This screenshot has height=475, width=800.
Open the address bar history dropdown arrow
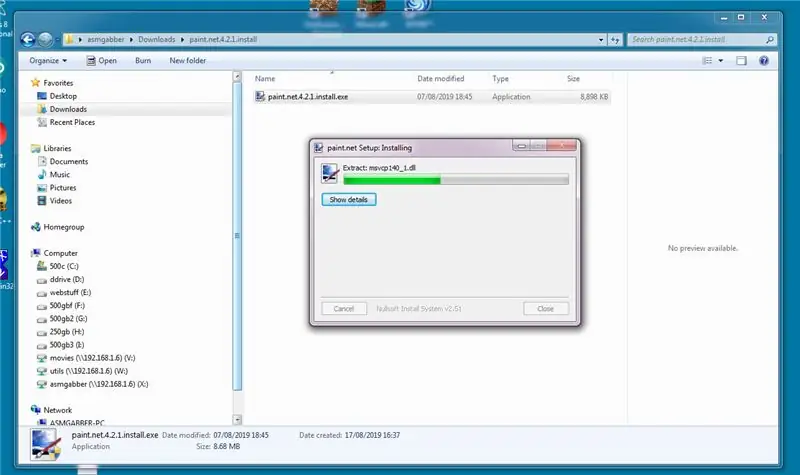point(601,40)
